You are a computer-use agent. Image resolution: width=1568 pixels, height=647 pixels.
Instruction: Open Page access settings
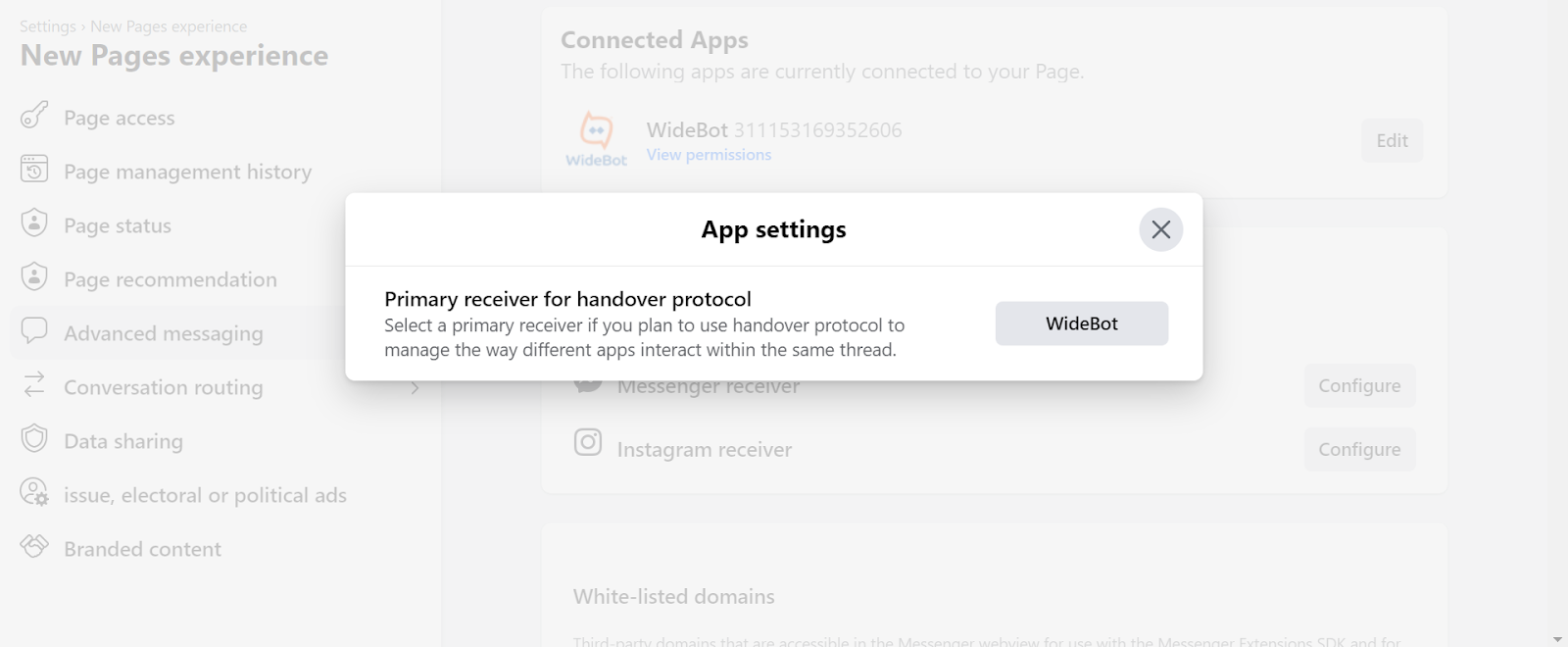click(120, 118)
